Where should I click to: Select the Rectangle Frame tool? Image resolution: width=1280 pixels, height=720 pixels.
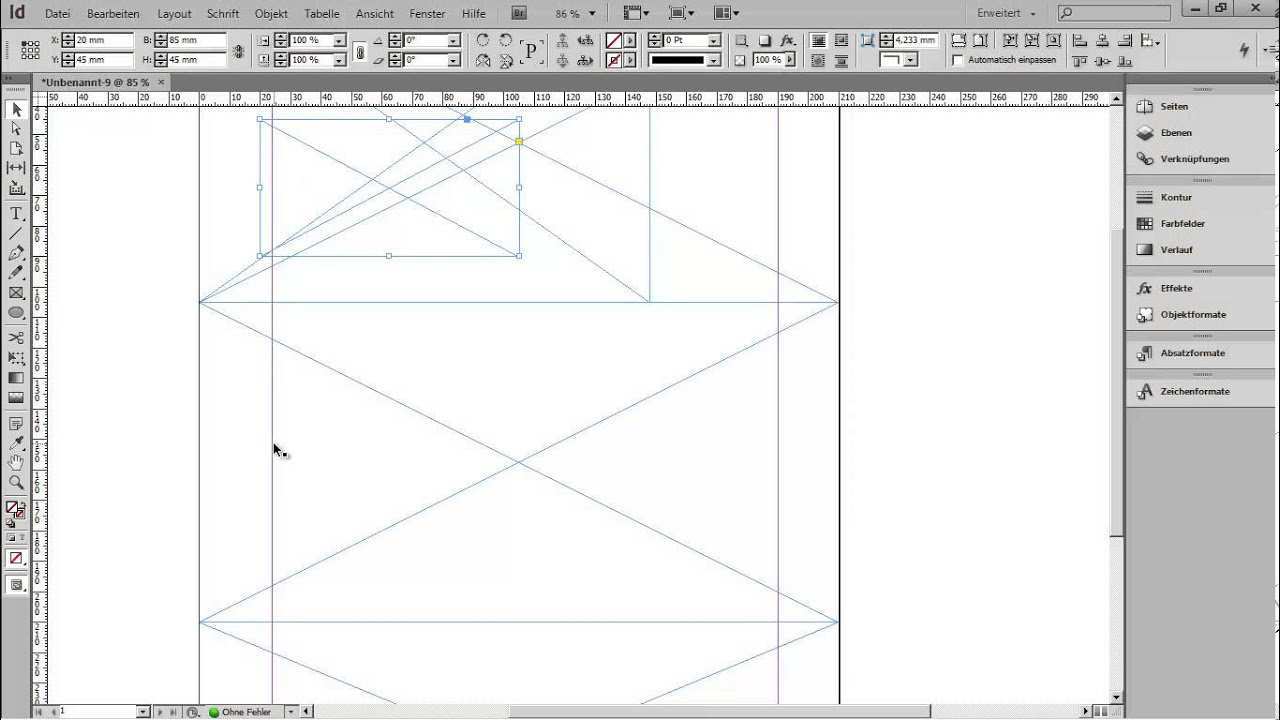tap(16, 293)
